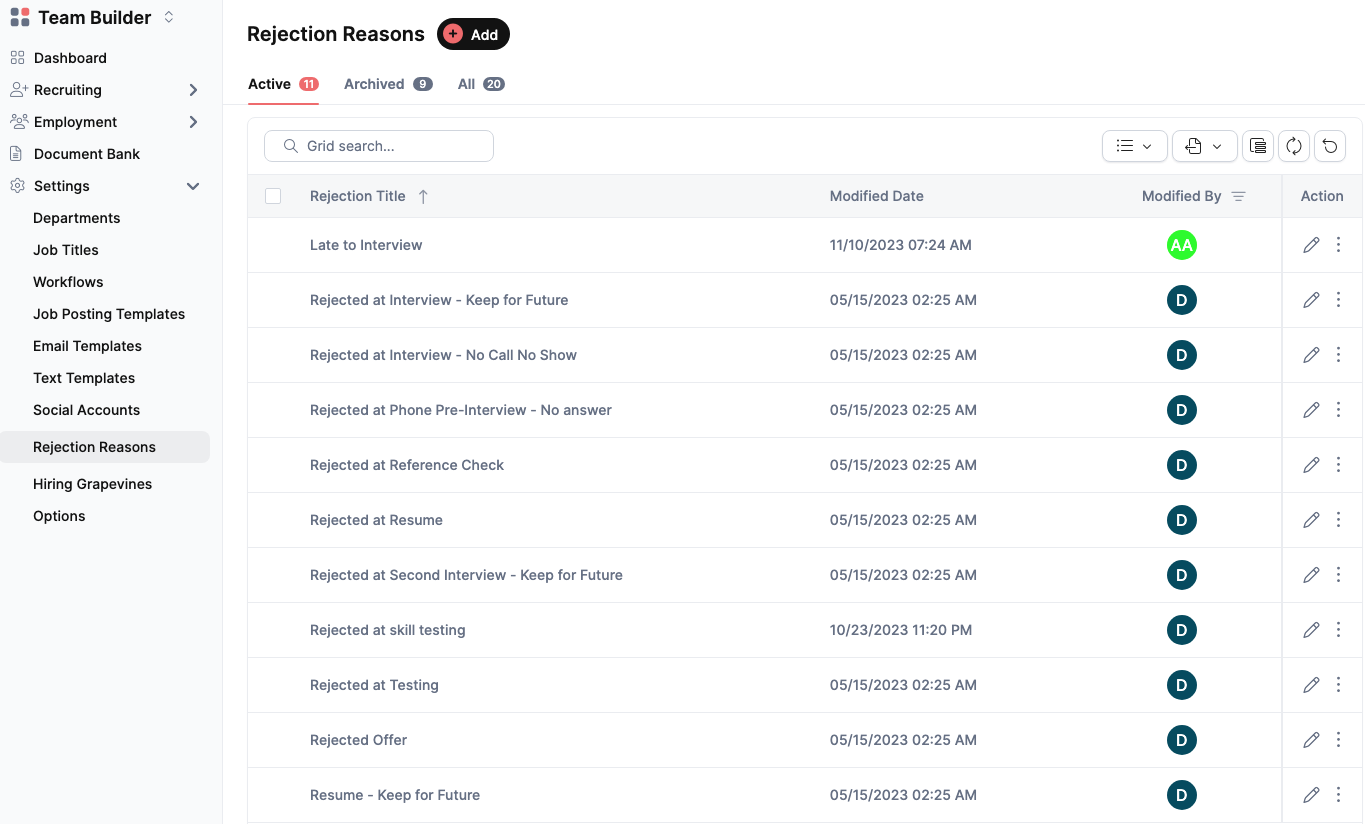This screenshot has width=1365, height=824.
Task: Click the 'Late to Interview' title text
Action: (366, 245)
